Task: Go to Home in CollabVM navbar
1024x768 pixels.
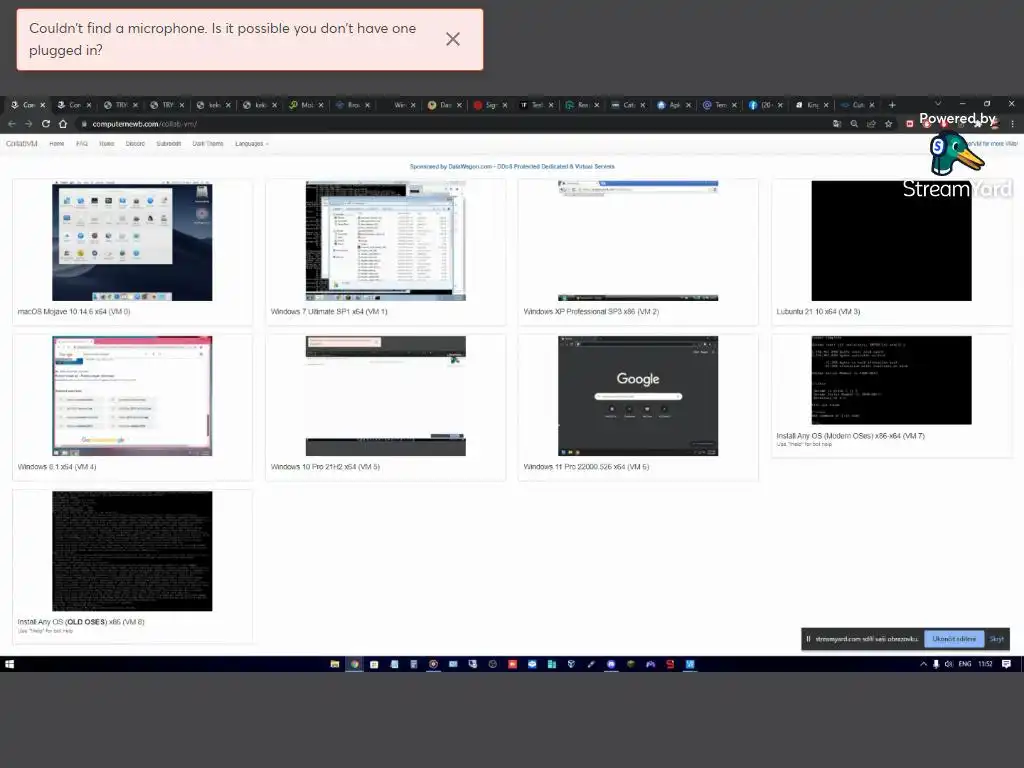Action: (57, 144)
